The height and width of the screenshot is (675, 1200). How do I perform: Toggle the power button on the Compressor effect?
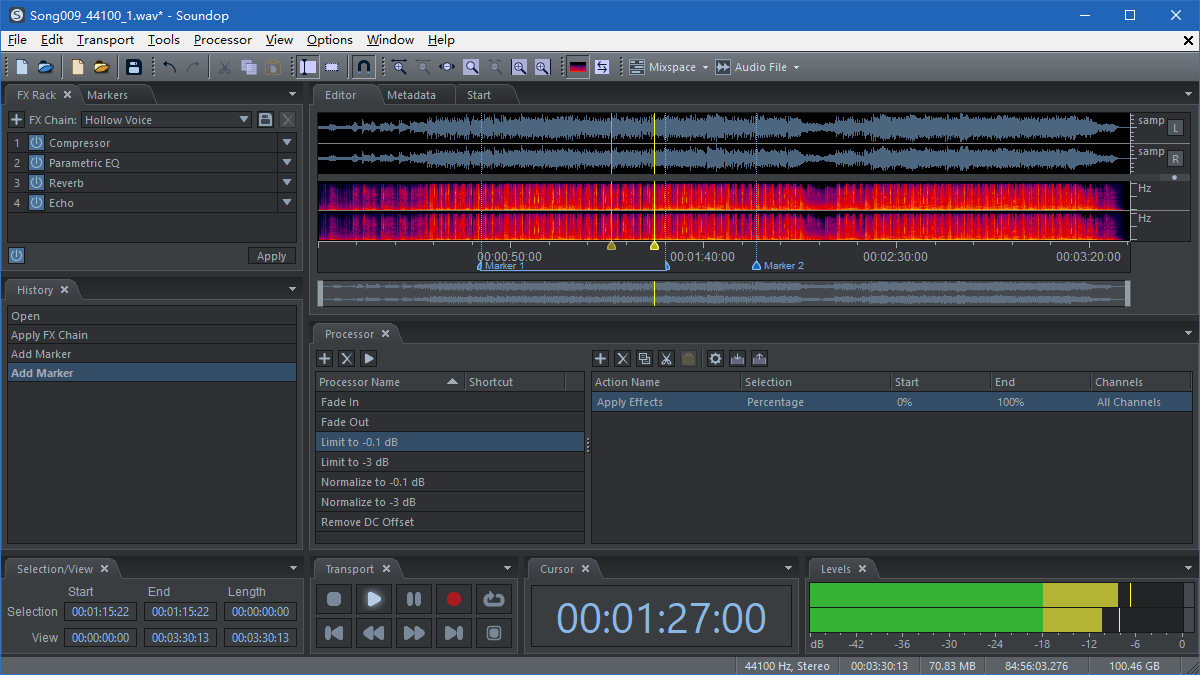point(37,142)
